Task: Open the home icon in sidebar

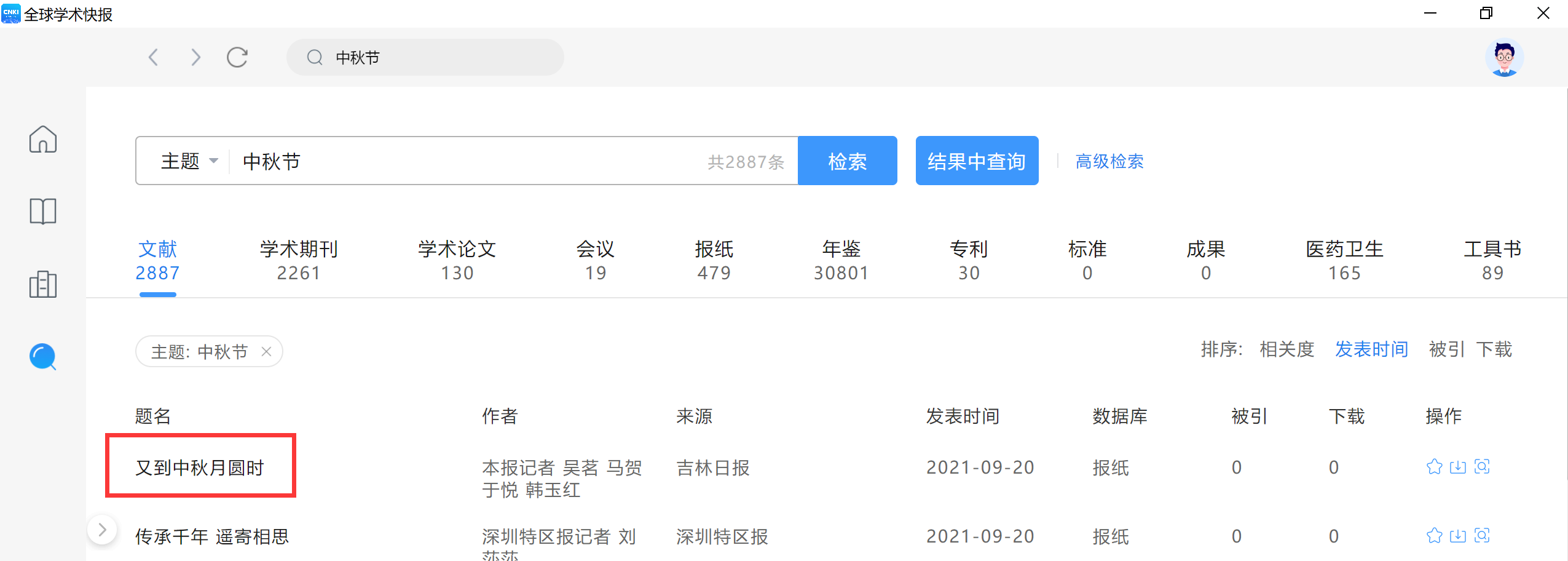Action: pos(43,139)
